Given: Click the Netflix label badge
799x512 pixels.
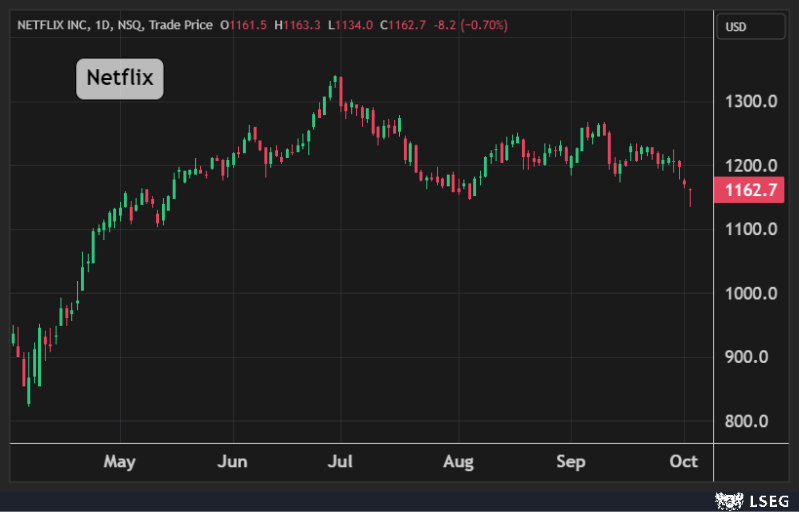Looking at the screenshot, I should click(119, 78).
